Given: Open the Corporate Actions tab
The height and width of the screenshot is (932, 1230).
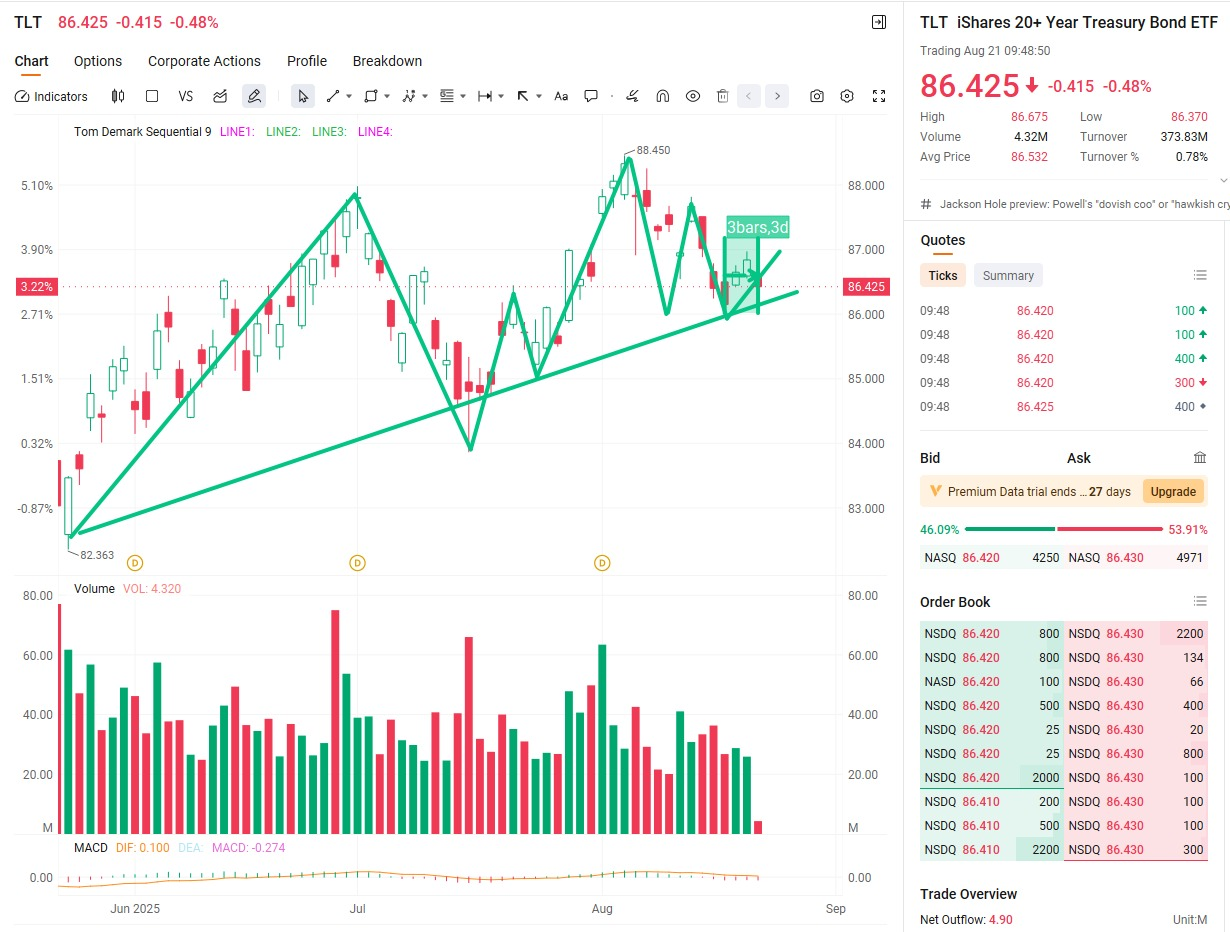Looking at the screenshot, I should click(204, 61).
